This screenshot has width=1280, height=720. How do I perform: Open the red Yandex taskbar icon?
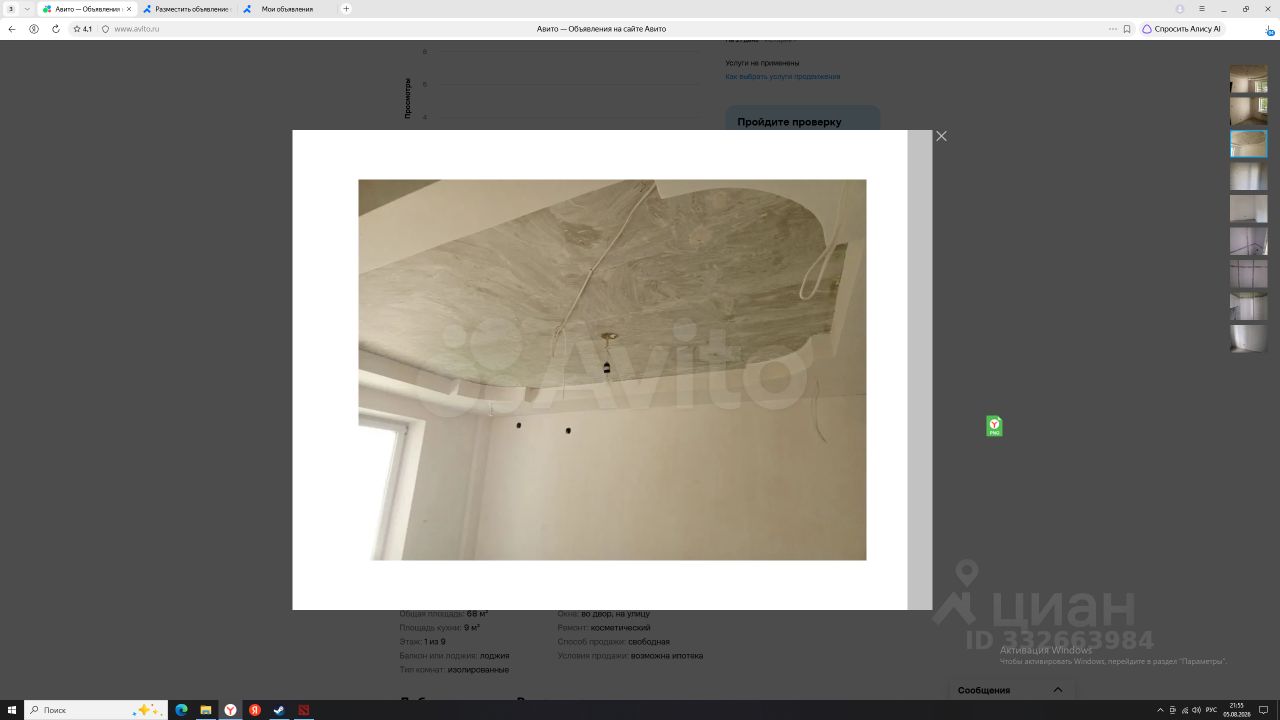(x=255, y=710)
